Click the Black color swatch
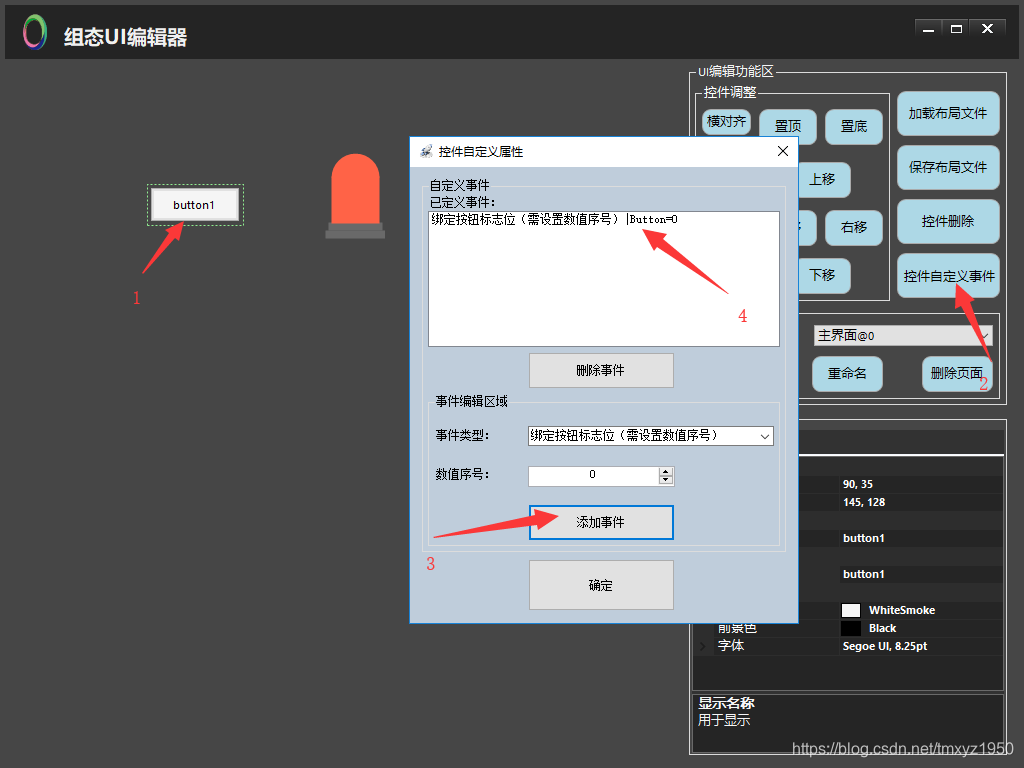The height and width of the screenshot is (768, 1024). click(850, 629)
